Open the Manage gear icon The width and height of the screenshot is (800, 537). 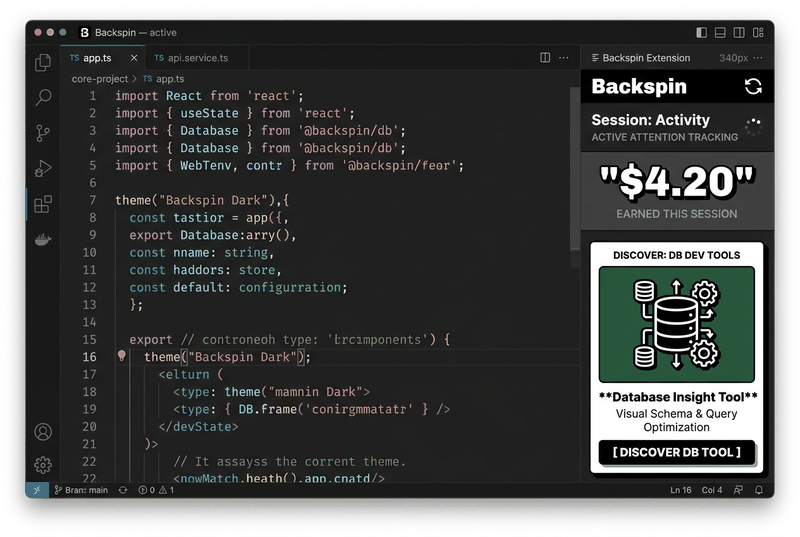coord(43,465)
